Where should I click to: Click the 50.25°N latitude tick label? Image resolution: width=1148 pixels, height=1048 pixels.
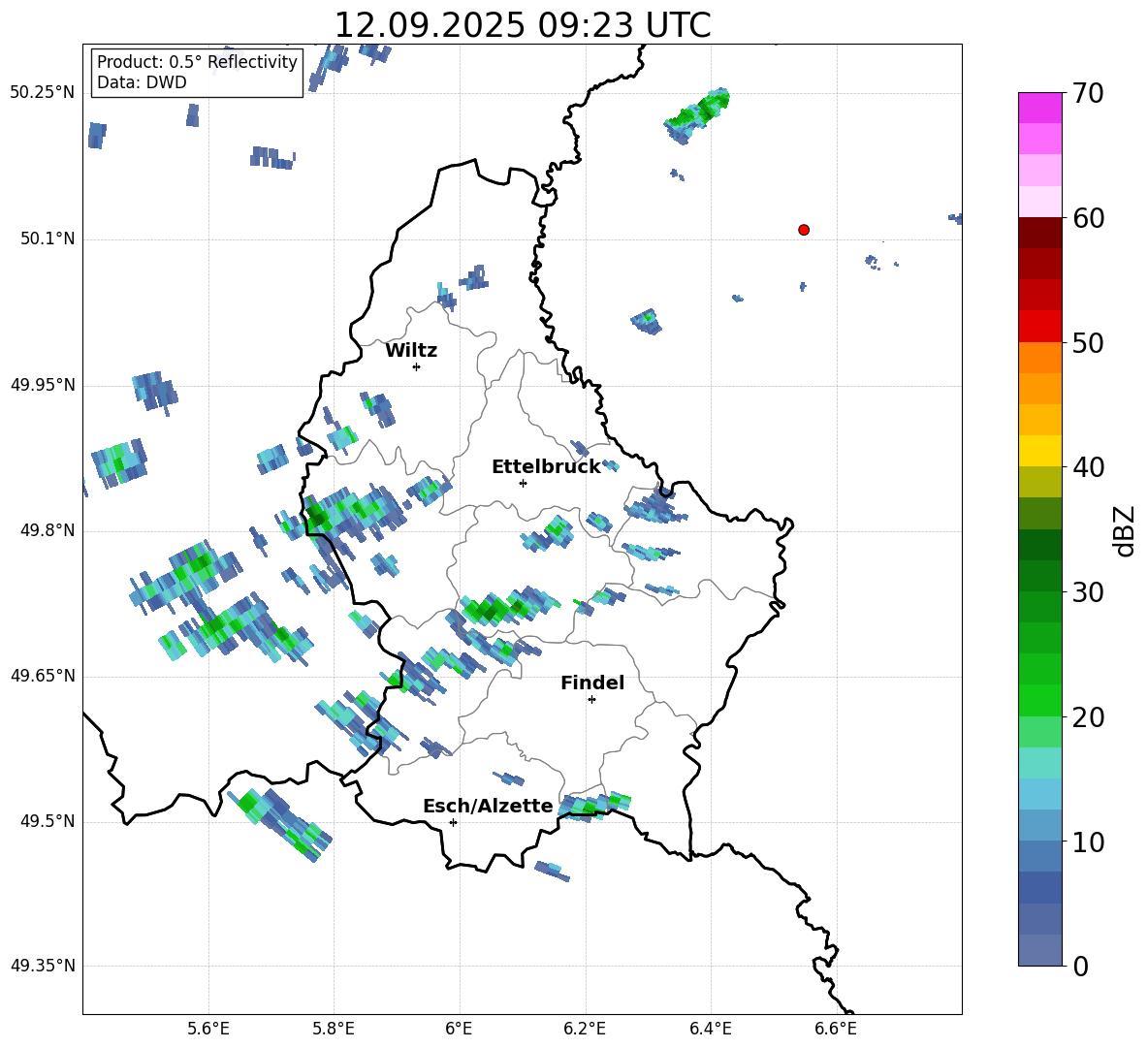(43, 93)
